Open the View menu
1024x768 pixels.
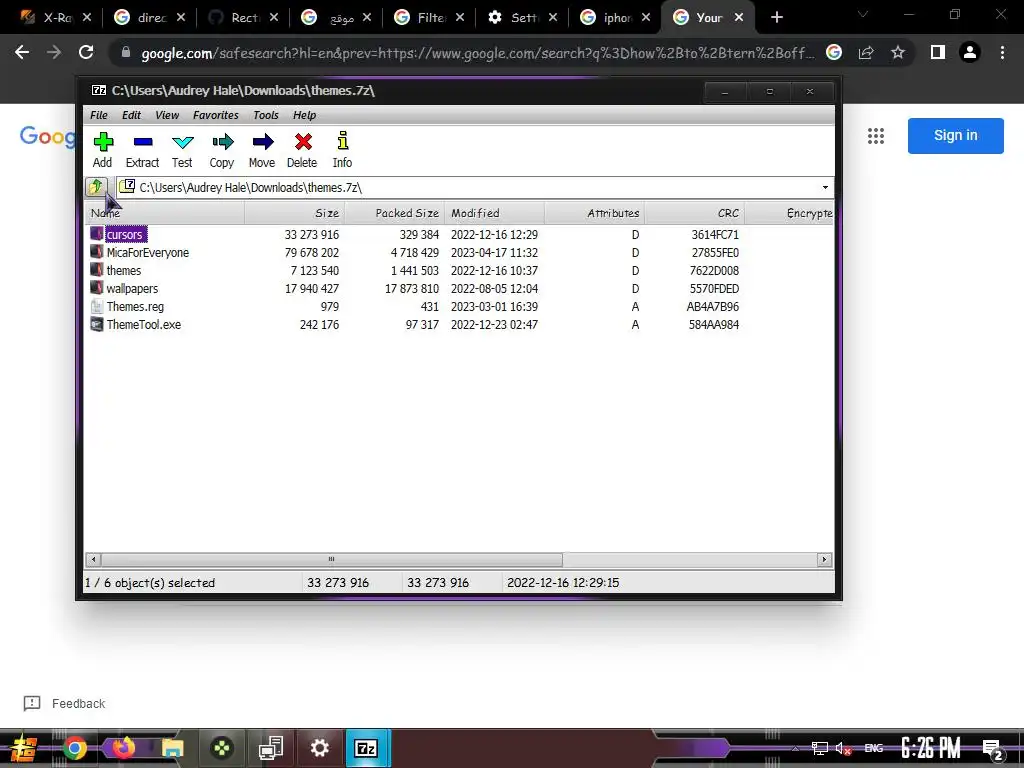pyautogui.click(x=167, y=115)
